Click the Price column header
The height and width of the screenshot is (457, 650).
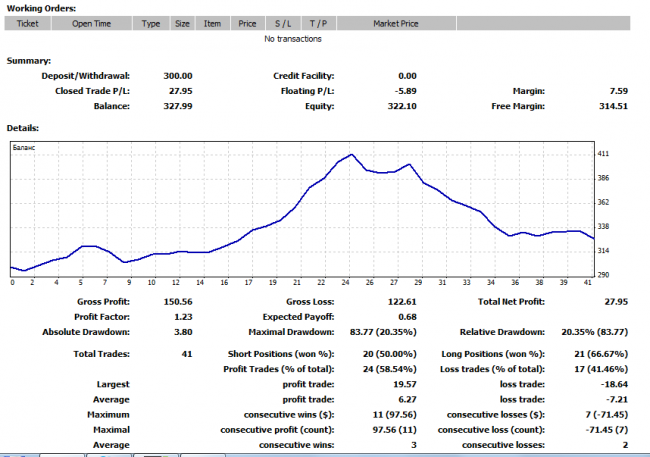coord(247,23)
